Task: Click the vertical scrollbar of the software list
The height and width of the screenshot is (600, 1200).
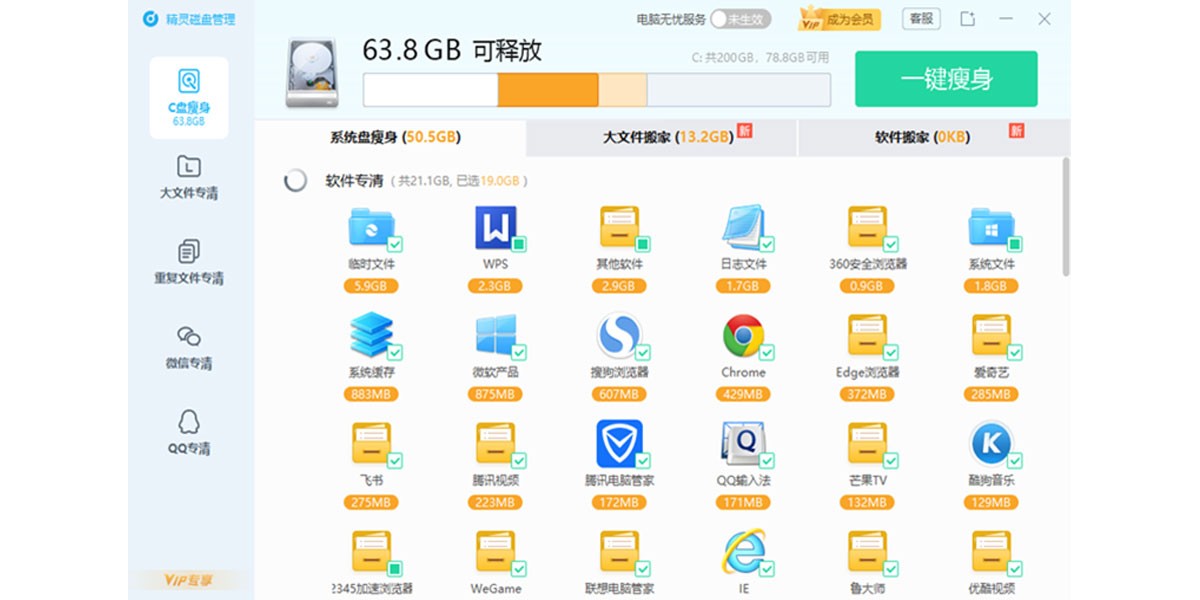Action: 1066,216
